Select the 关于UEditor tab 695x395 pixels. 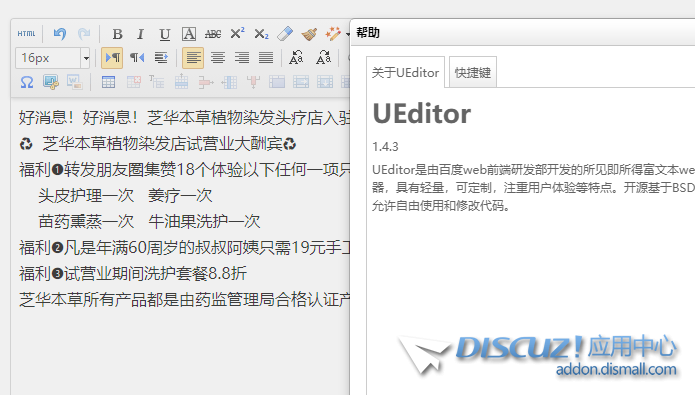[x=405, y=72]
